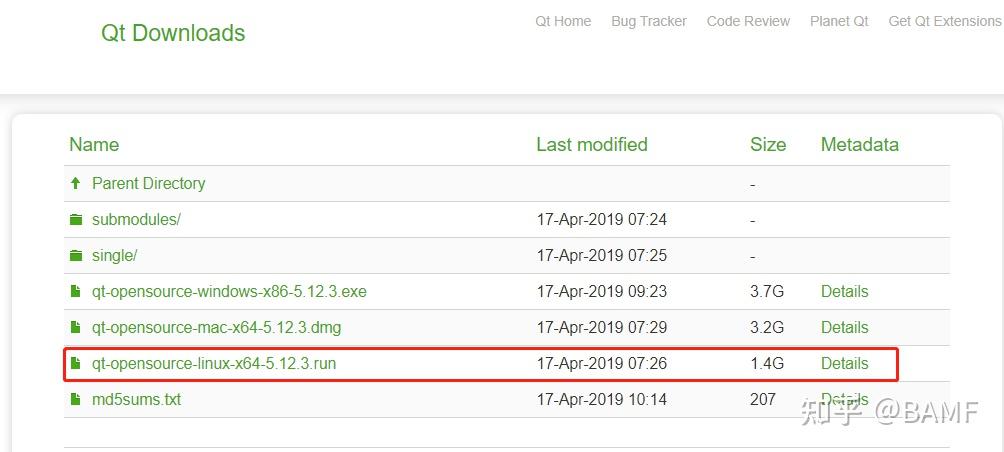Click the Parent Directory up-arrow icon
The height and width of the screenshot is (452, 1004).
[75, 184]
